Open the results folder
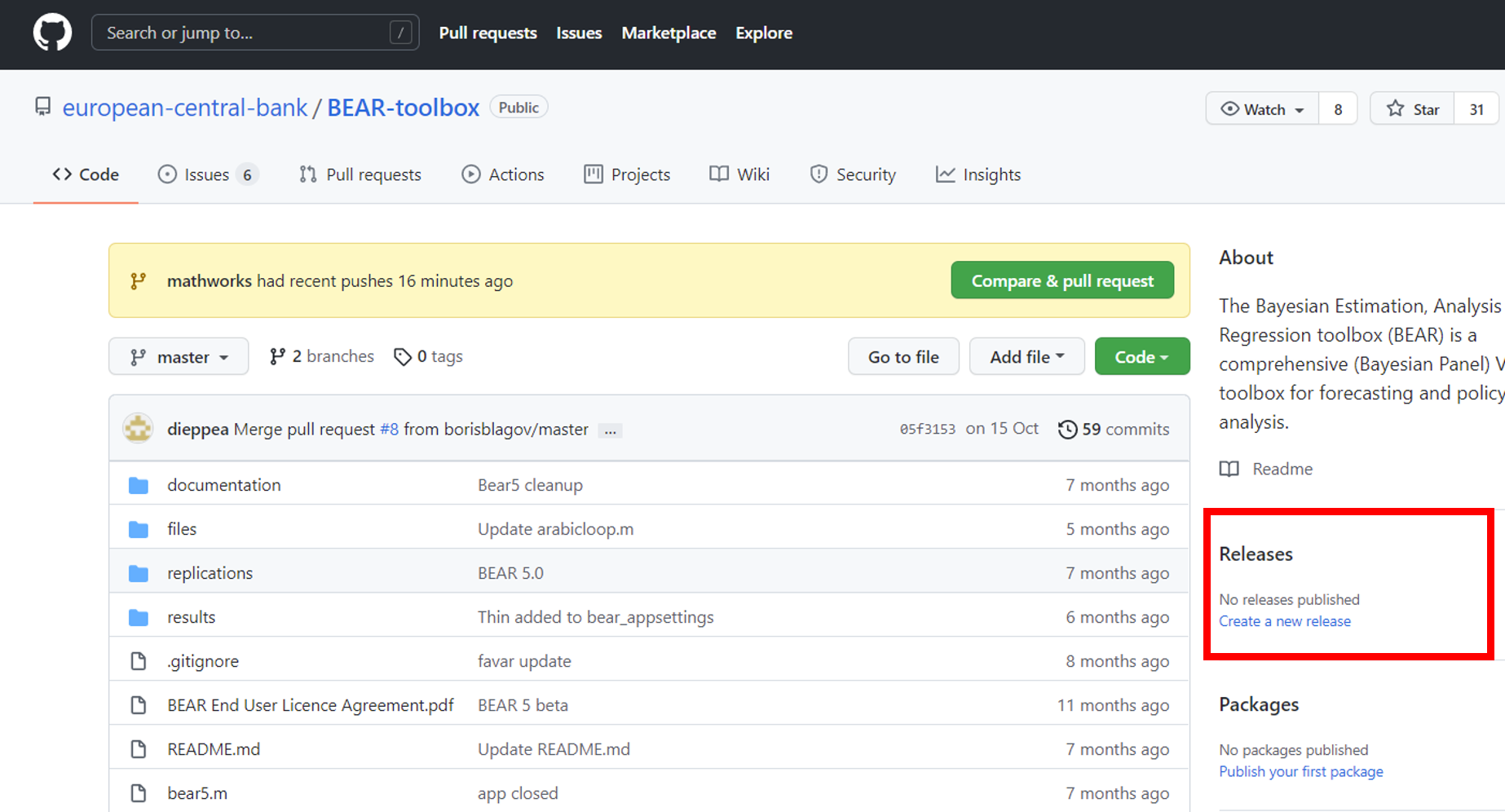The image size is (1505, 812). [x=191, y=617]
